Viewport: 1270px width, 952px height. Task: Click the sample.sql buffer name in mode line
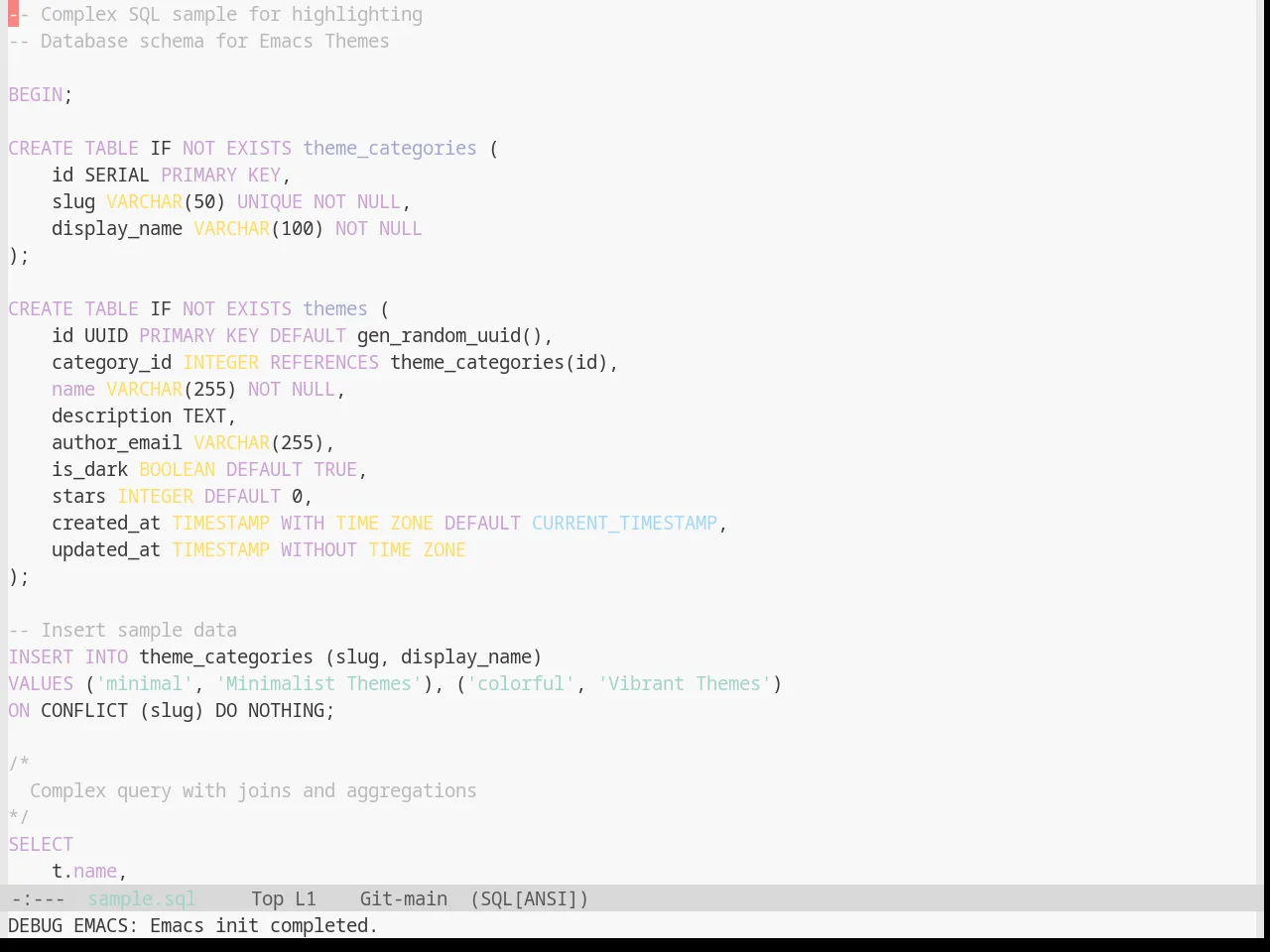coord(141,898)
